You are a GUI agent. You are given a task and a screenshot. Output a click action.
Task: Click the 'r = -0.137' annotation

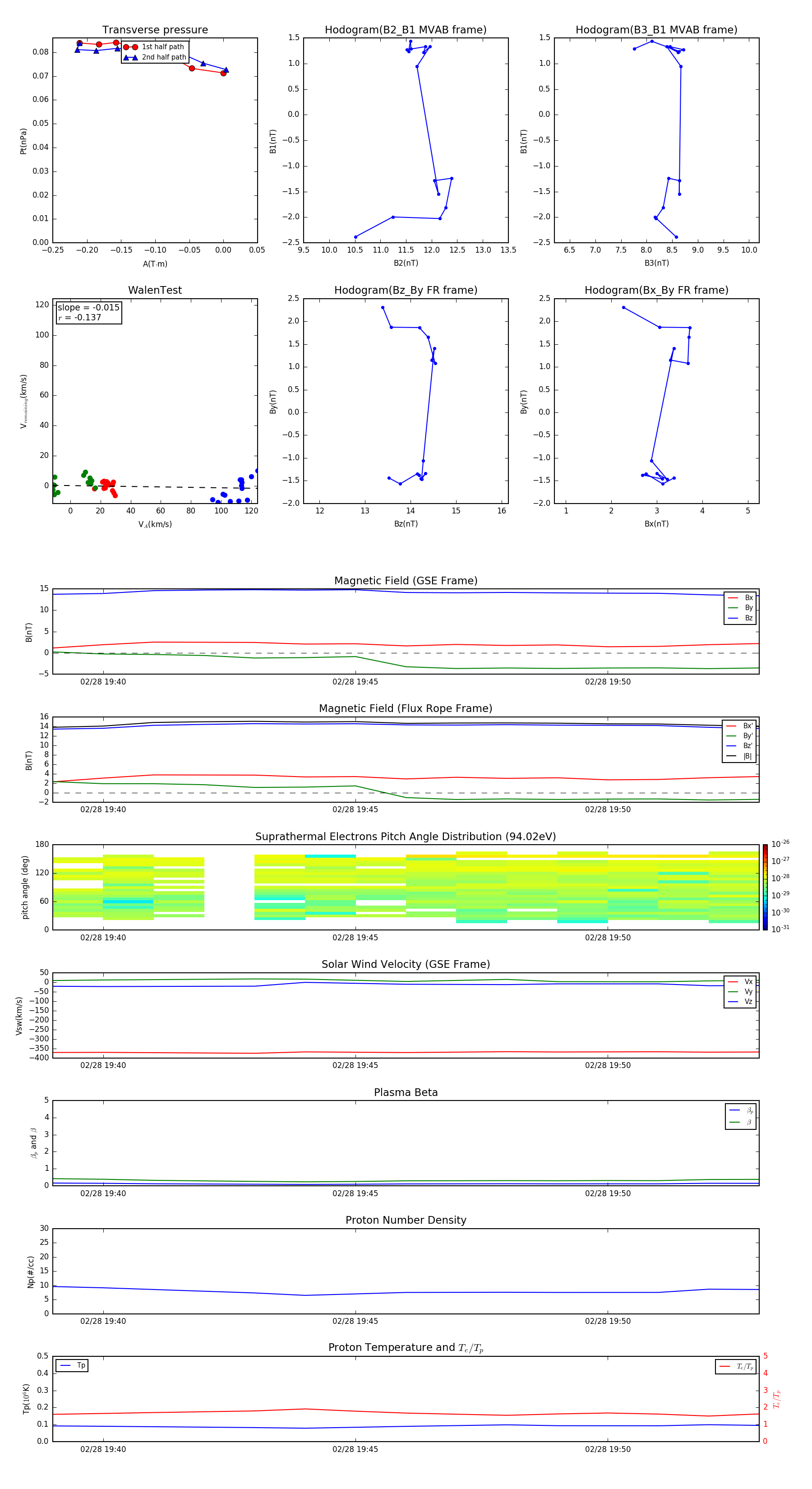pos(80,317)
